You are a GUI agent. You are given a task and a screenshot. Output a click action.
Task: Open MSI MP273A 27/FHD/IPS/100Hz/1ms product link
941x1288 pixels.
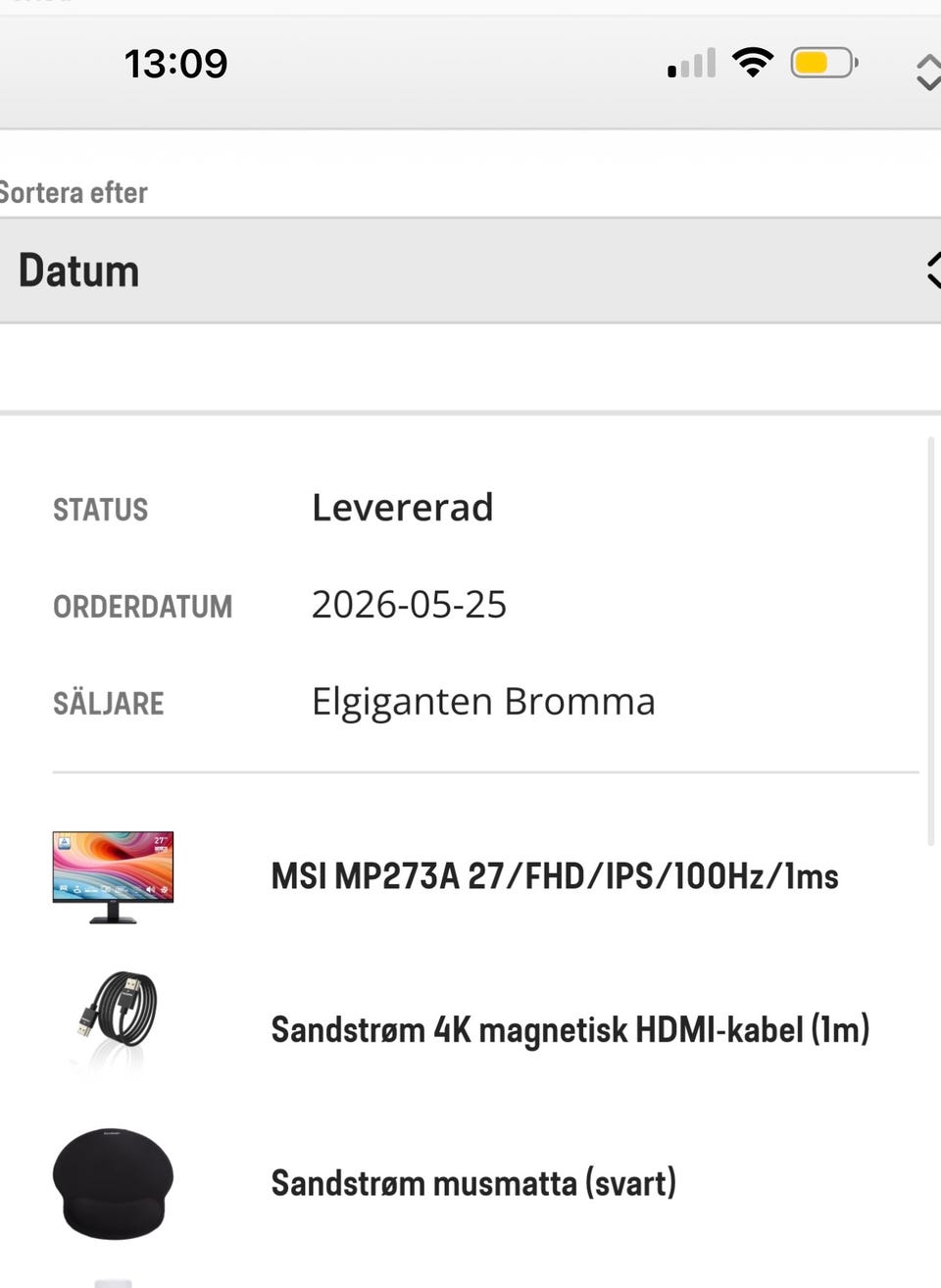click(555, 876)
